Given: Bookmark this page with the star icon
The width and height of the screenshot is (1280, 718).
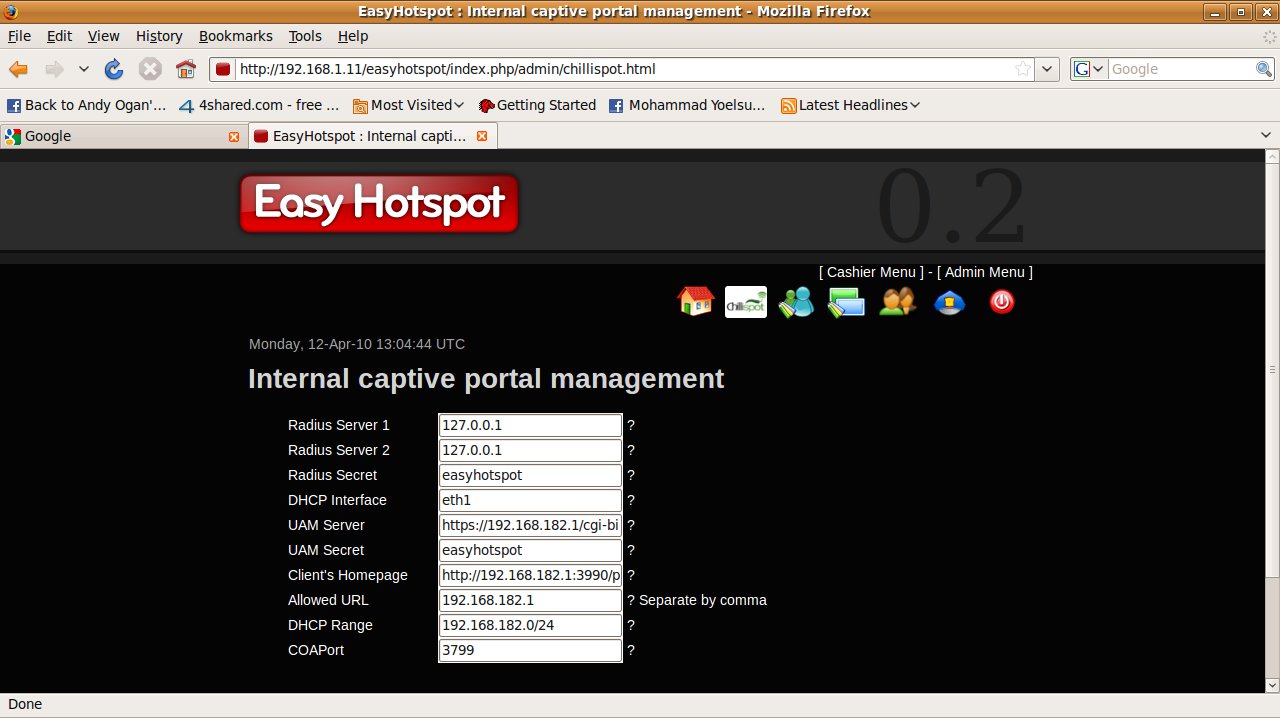Looking at the screenshot, I should (1023, 69).
